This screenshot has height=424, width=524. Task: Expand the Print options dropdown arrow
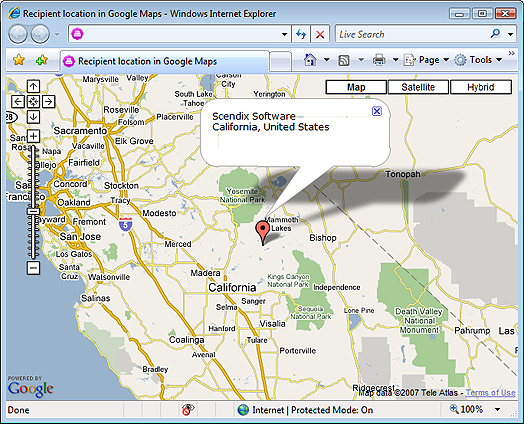coord(395,60)
